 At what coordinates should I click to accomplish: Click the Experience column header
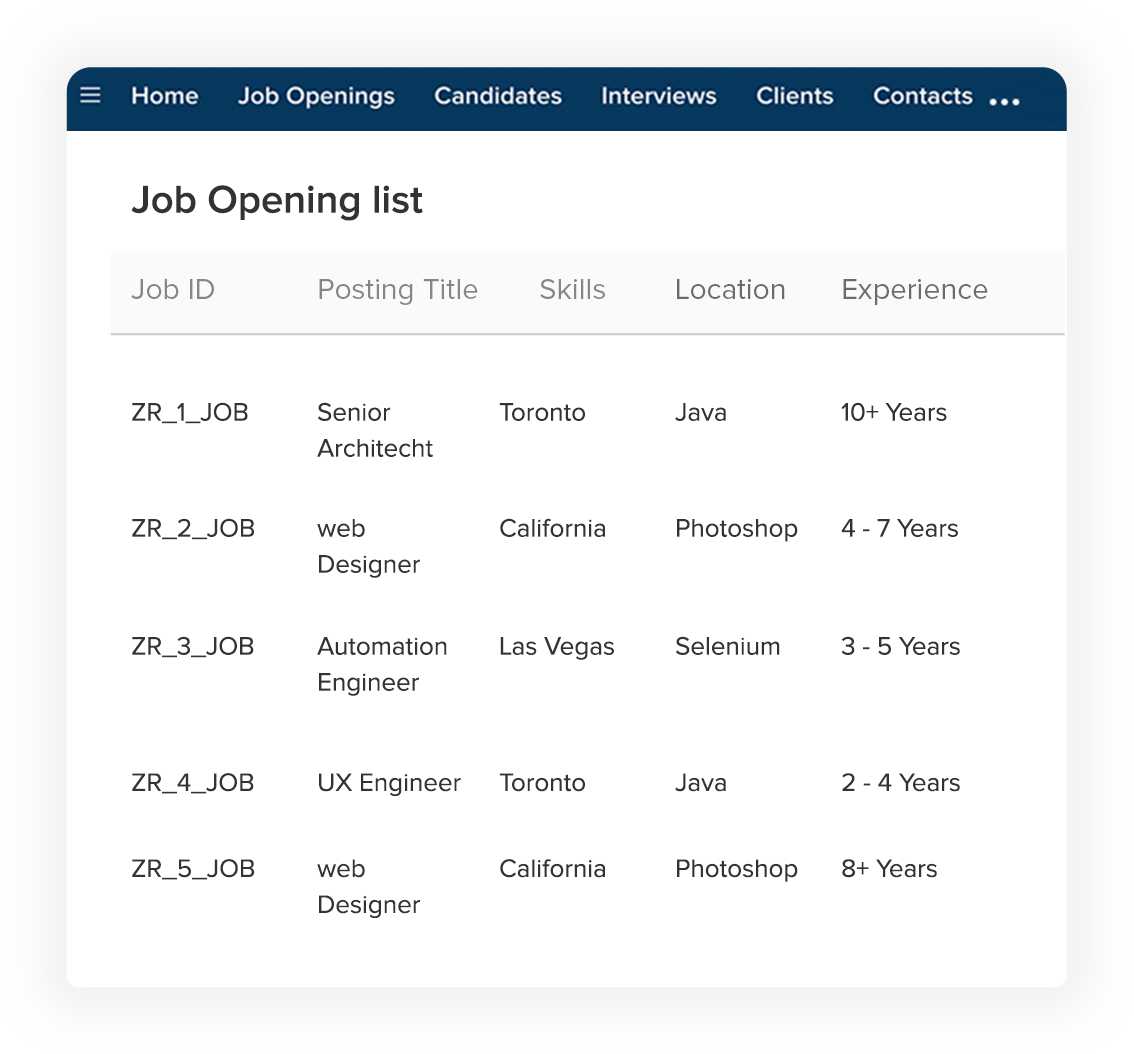coord(915,290)
